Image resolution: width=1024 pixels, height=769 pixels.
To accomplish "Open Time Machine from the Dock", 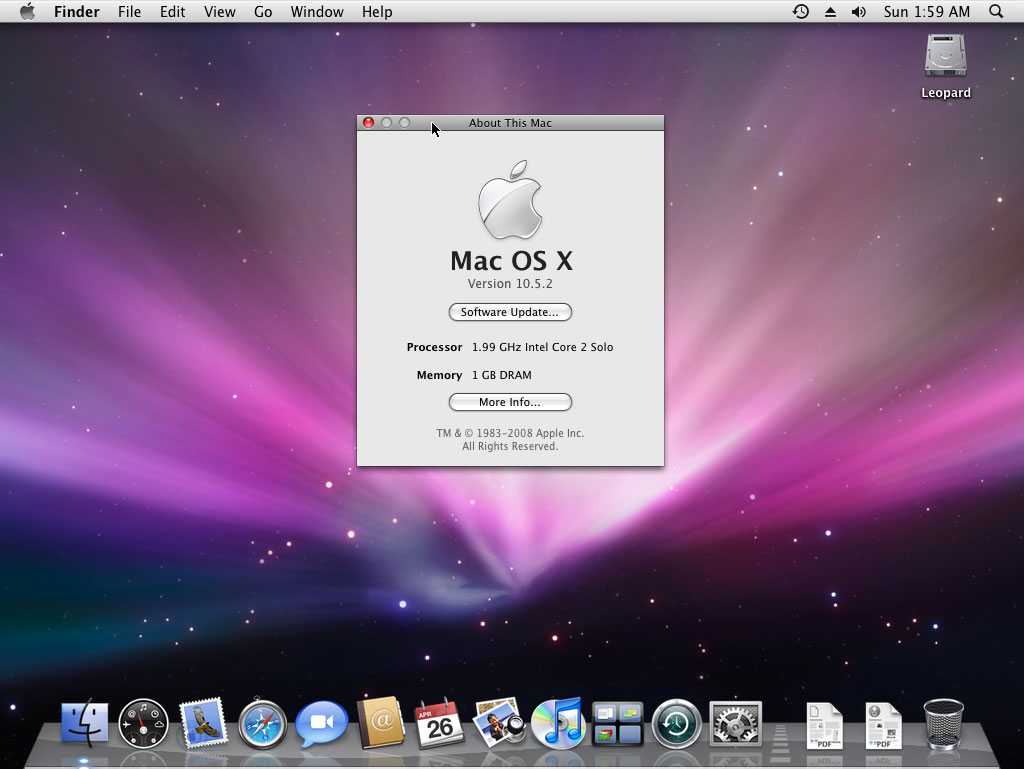I will [677, 723].
